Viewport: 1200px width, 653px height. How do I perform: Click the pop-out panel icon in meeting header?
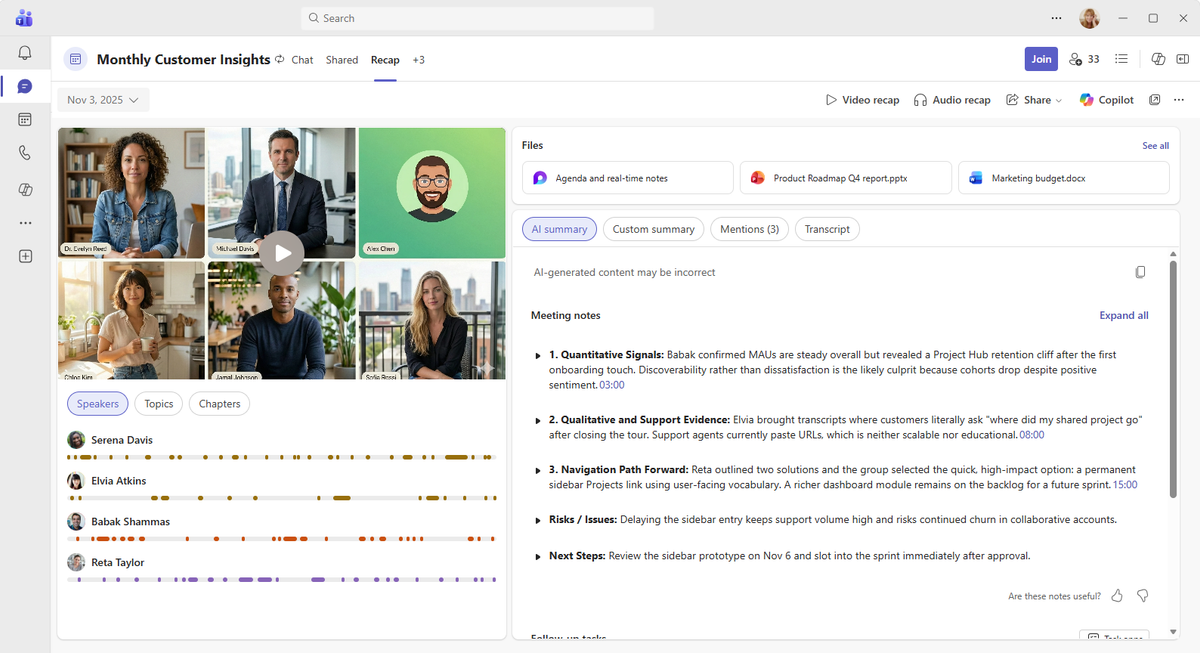(1181, 59)
